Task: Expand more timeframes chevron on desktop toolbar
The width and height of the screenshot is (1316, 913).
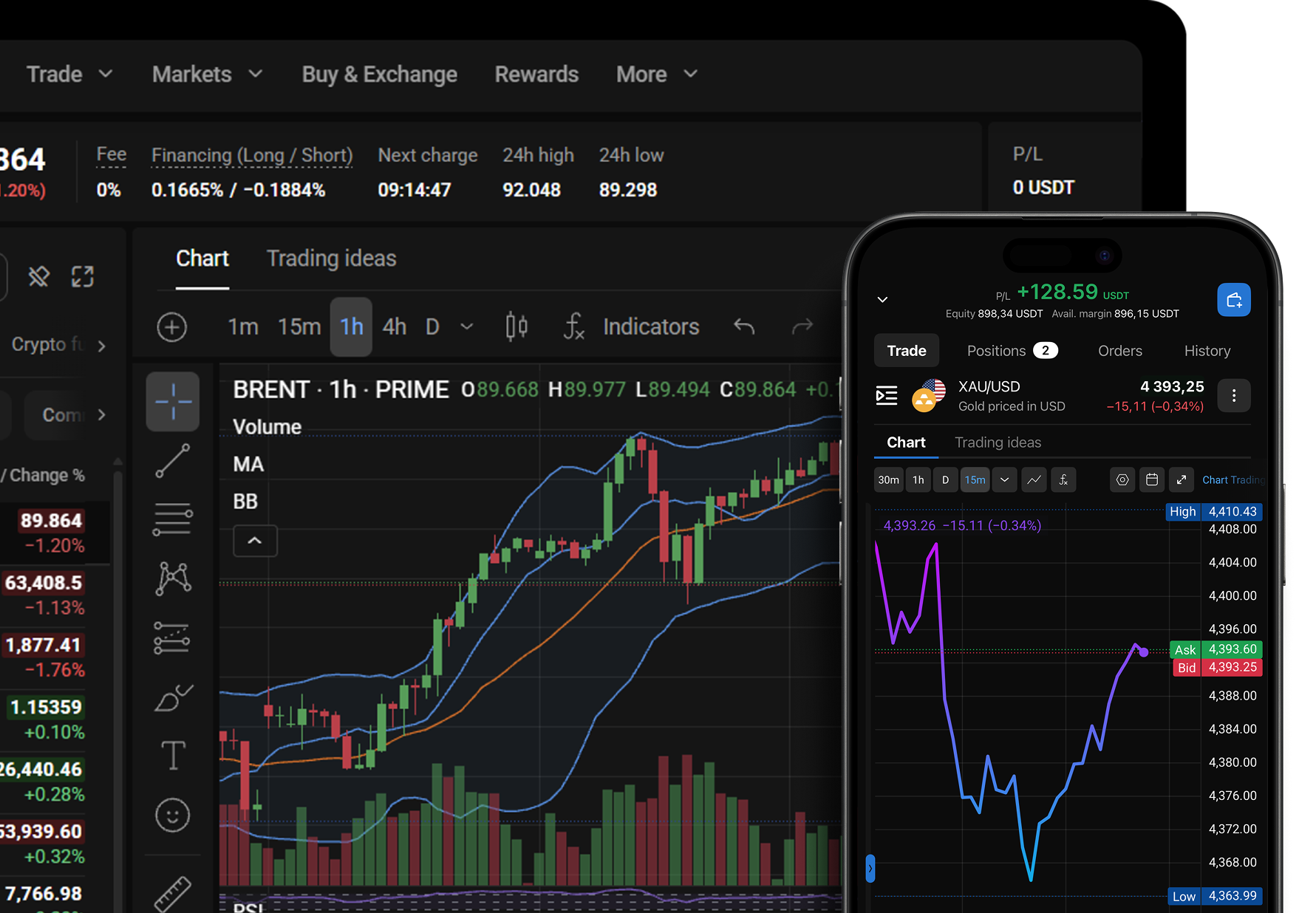Action: click(x=467, y=326)
